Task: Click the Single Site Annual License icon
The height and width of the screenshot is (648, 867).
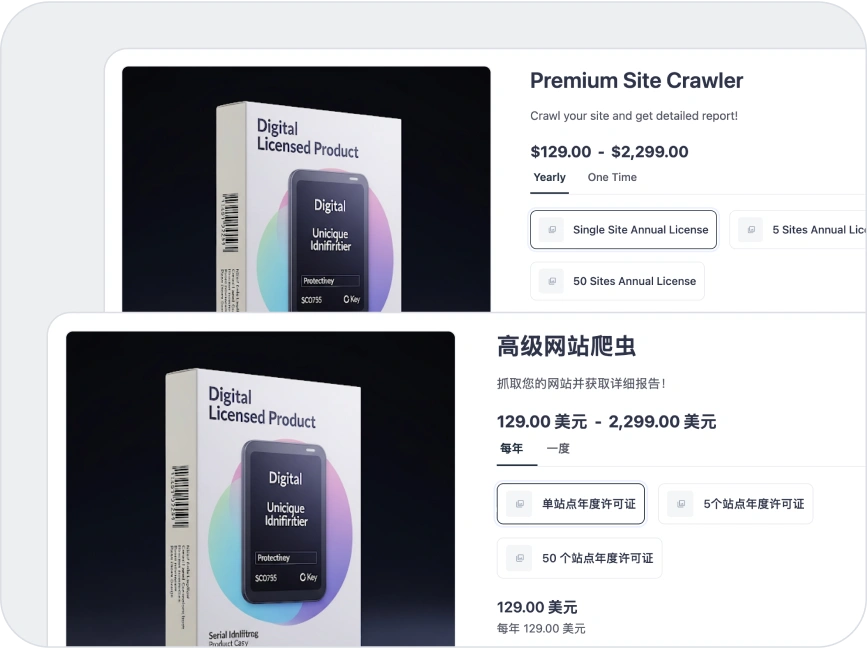Action: coord(552,229)
